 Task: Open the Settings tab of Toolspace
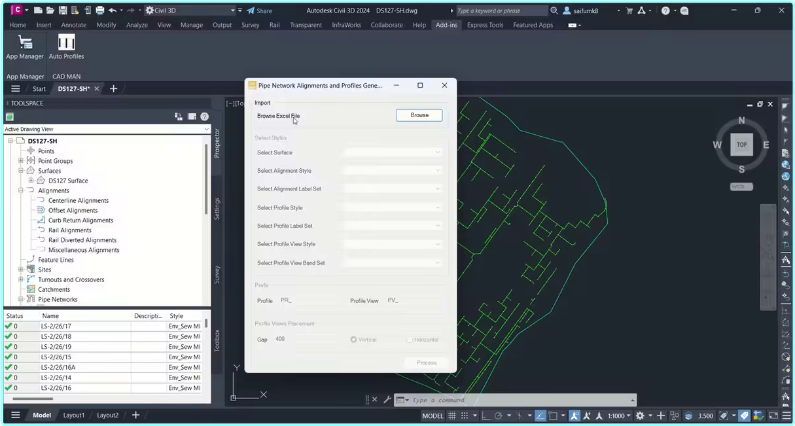(217, 208)
